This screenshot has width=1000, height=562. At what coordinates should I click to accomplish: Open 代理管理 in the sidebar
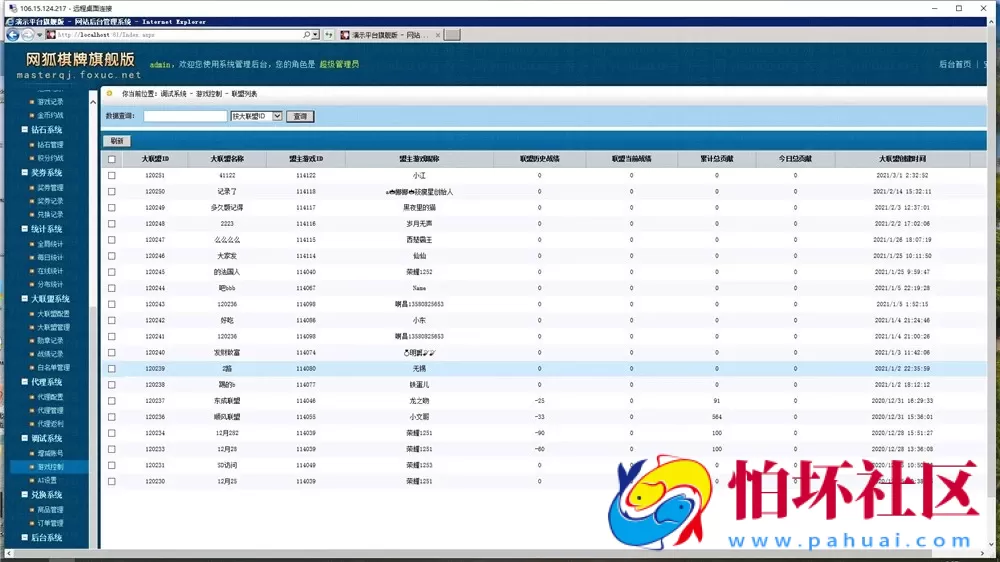(50, 410)
